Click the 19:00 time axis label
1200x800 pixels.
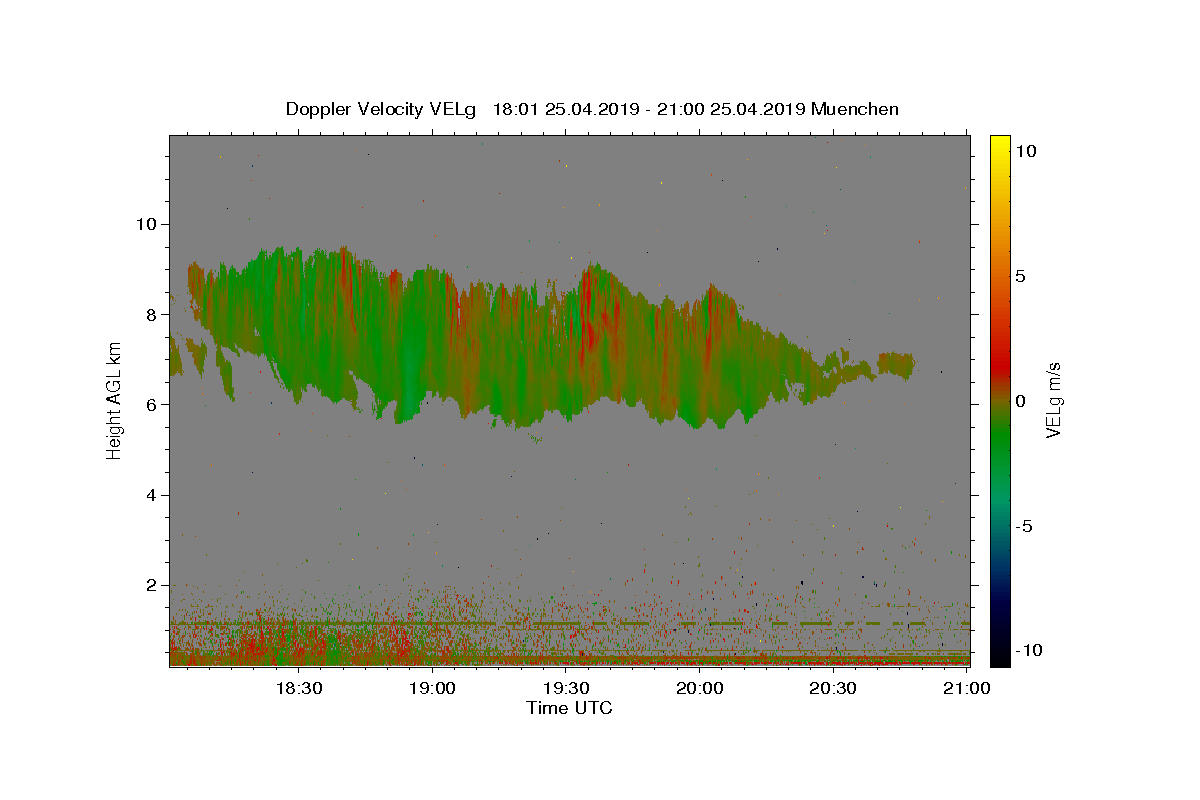[x=432, y=688]
